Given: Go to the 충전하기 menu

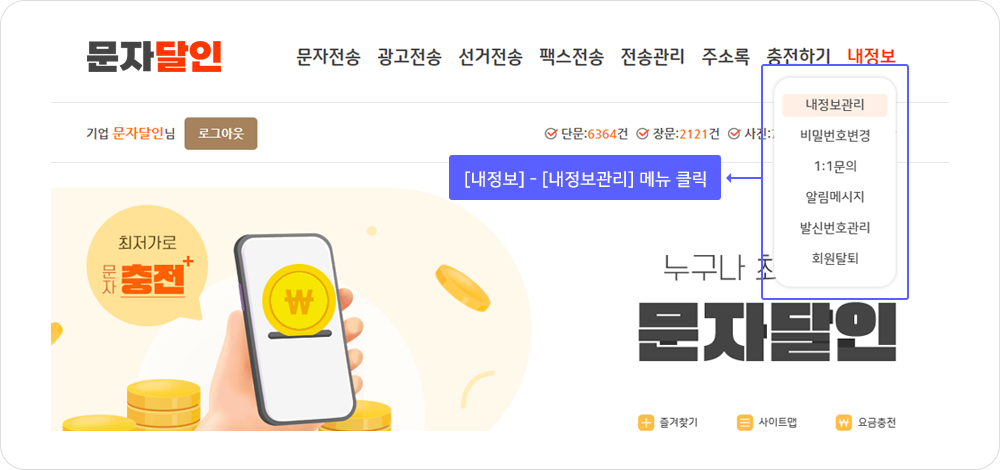Looking at the screenshot, I should [798, 57].
